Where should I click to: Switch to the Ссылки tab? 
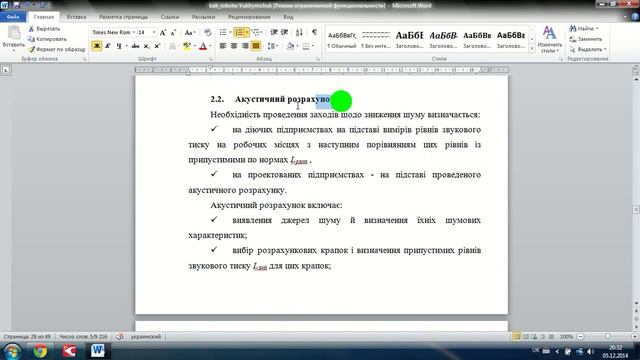[x=170, y=17]
